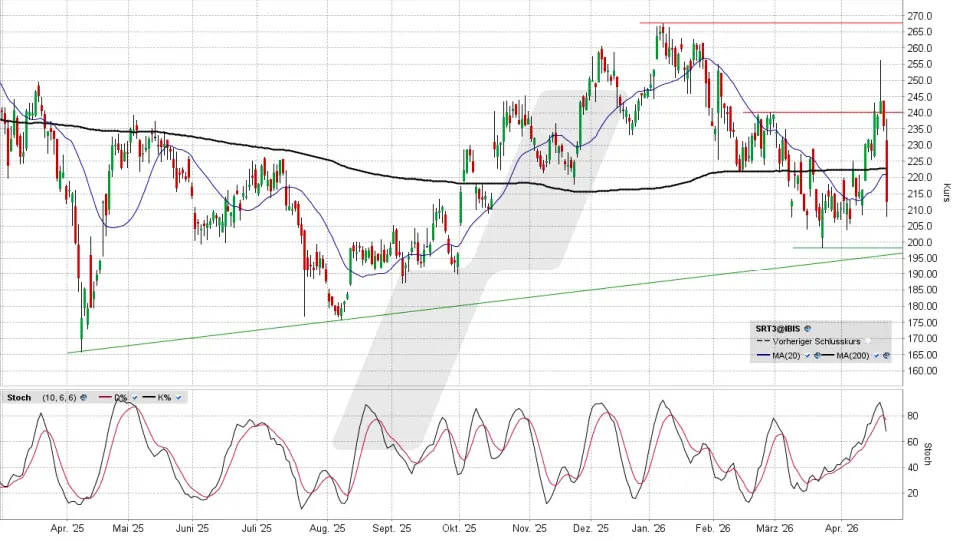Screen dimensions: 960x540
Task: Click the MA(200) legend label
Action: click(x=853, y=356)
